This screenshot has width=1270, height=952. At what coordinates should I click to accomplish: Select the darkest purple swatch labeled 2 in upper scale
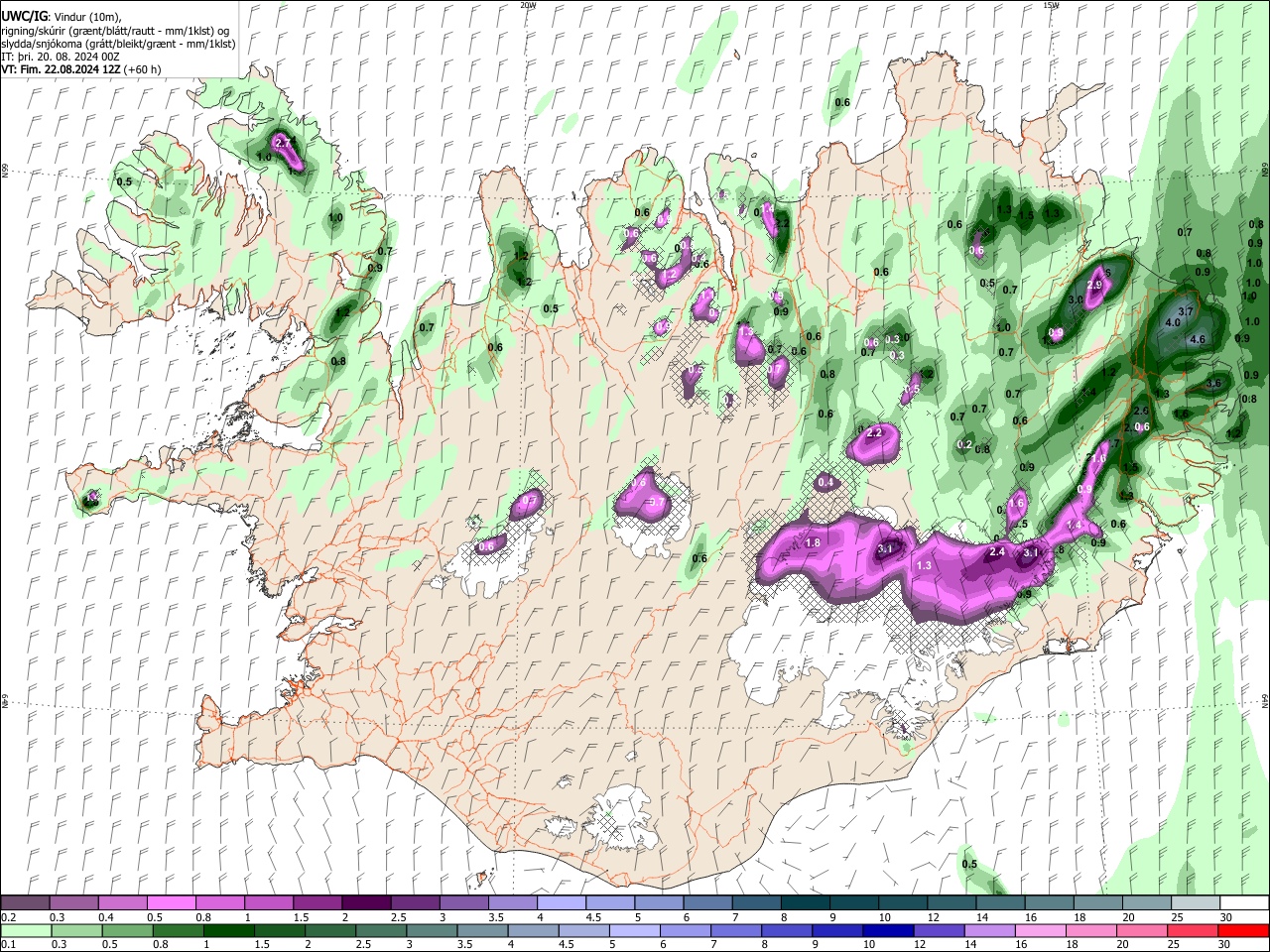click(x=365, y=902)
